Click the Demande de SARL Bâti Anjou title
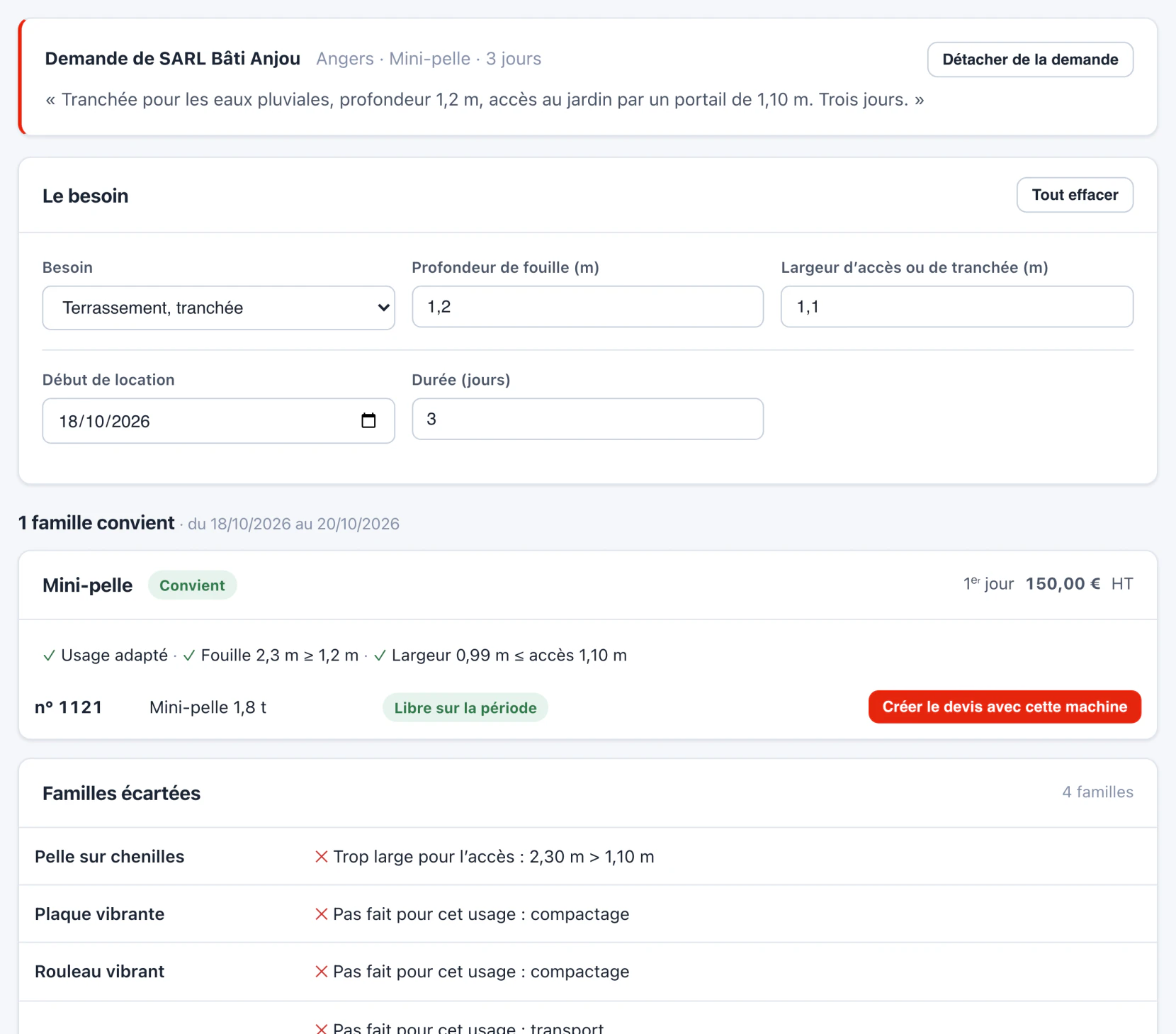The image size is (1176, 1034). coord(173,59)
